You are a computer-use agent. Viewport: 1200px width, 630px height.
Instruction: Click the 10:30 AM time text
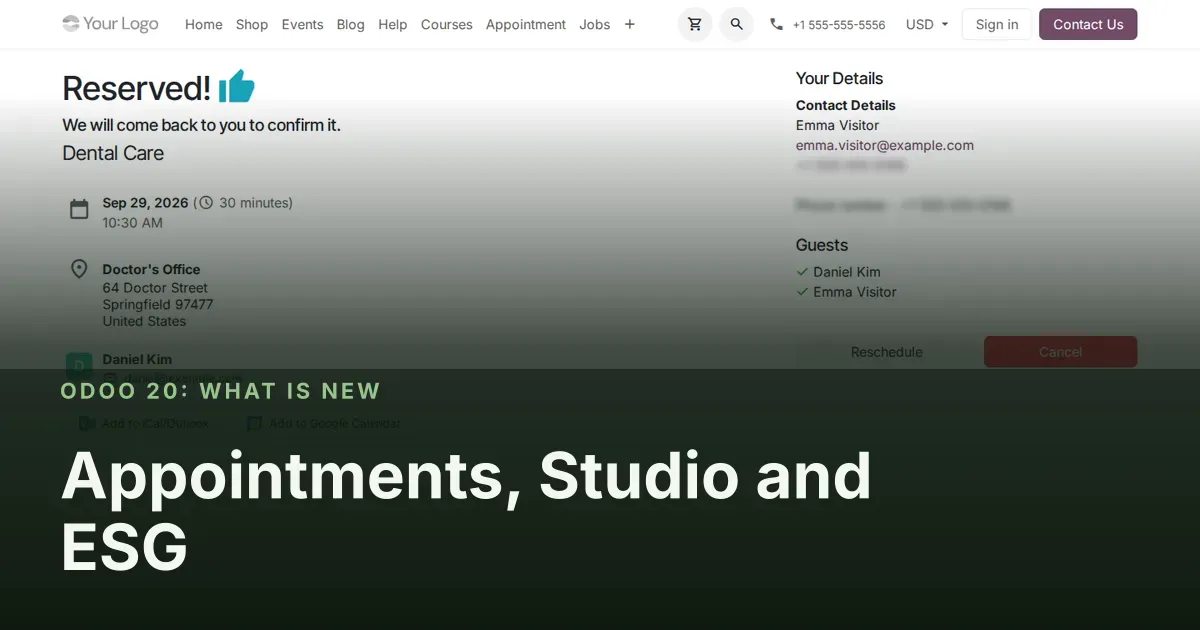point(132,223)
